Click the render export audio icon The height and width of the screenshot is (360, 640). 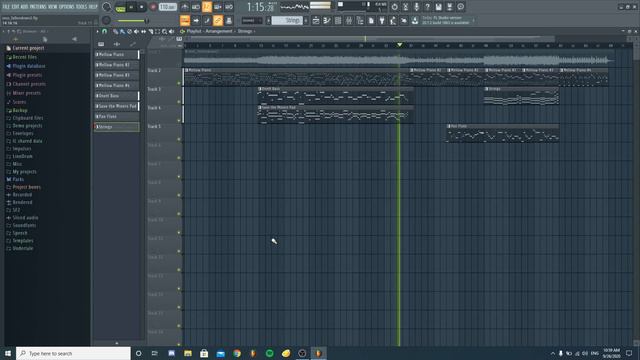coord(449,7)
